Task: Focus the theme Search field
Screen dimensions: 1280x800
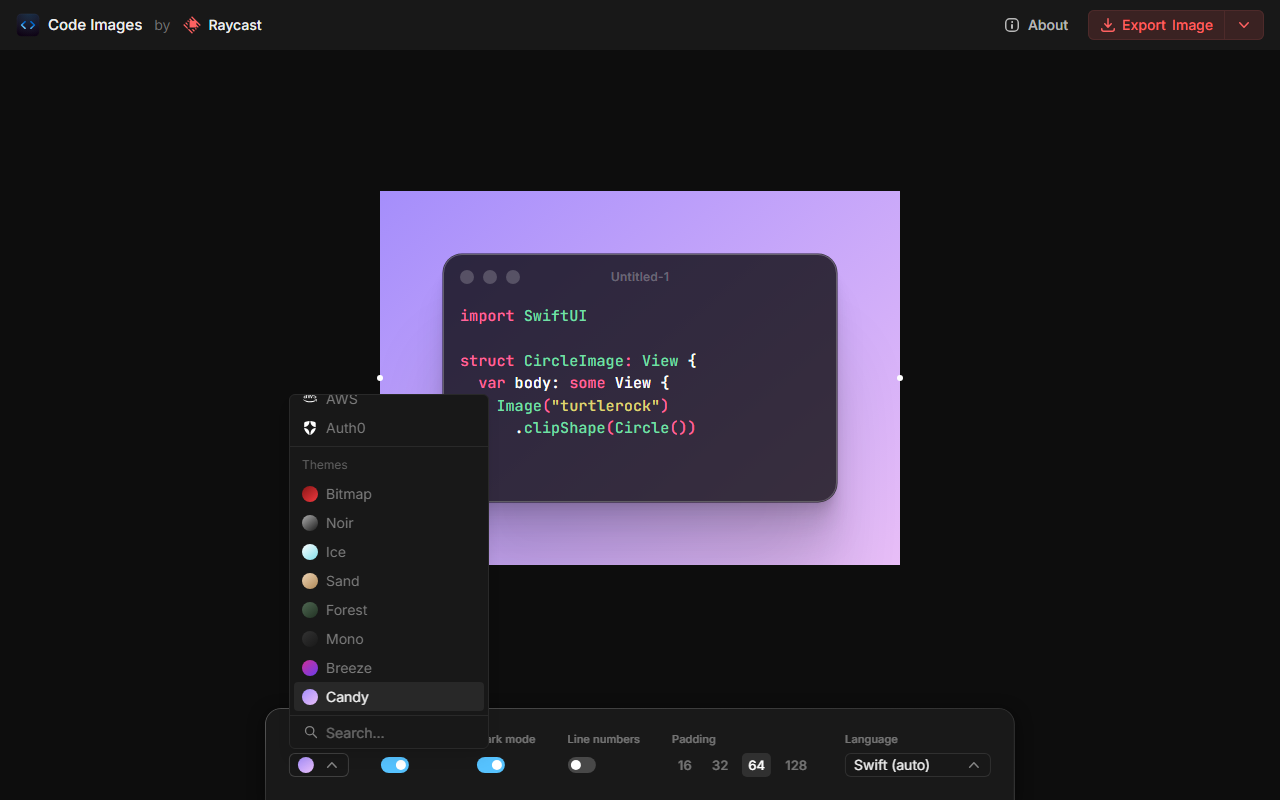Action: pos(389,733)
